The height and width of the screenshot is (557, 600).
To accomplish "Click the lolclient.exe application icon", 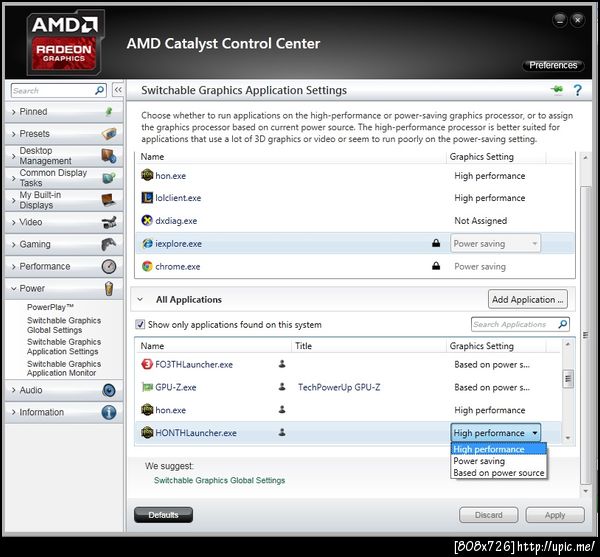I will pos(147,198).
